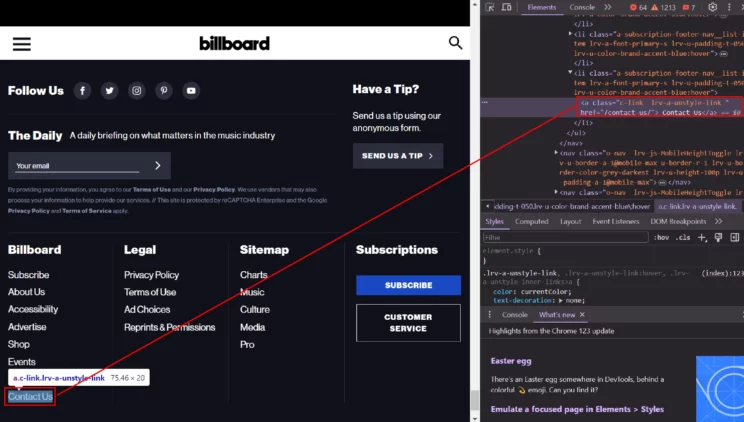Toggle .cls element classes panel
This screenshot has width=744, height=422.
[684, 237]
